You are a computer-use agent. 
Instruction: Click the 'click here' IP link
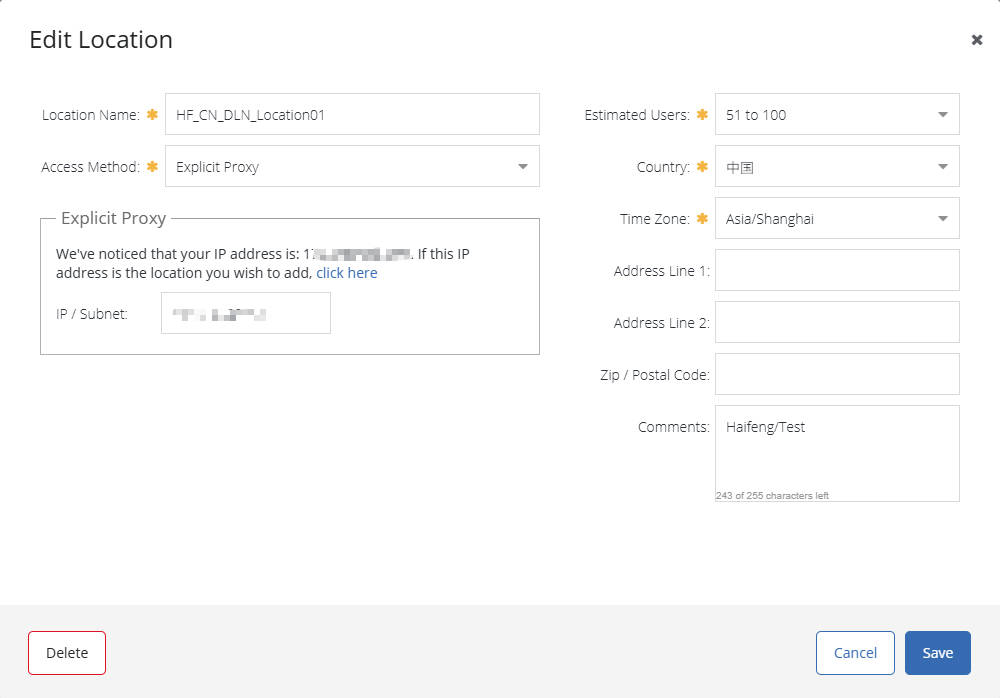(x=347, y=273)
